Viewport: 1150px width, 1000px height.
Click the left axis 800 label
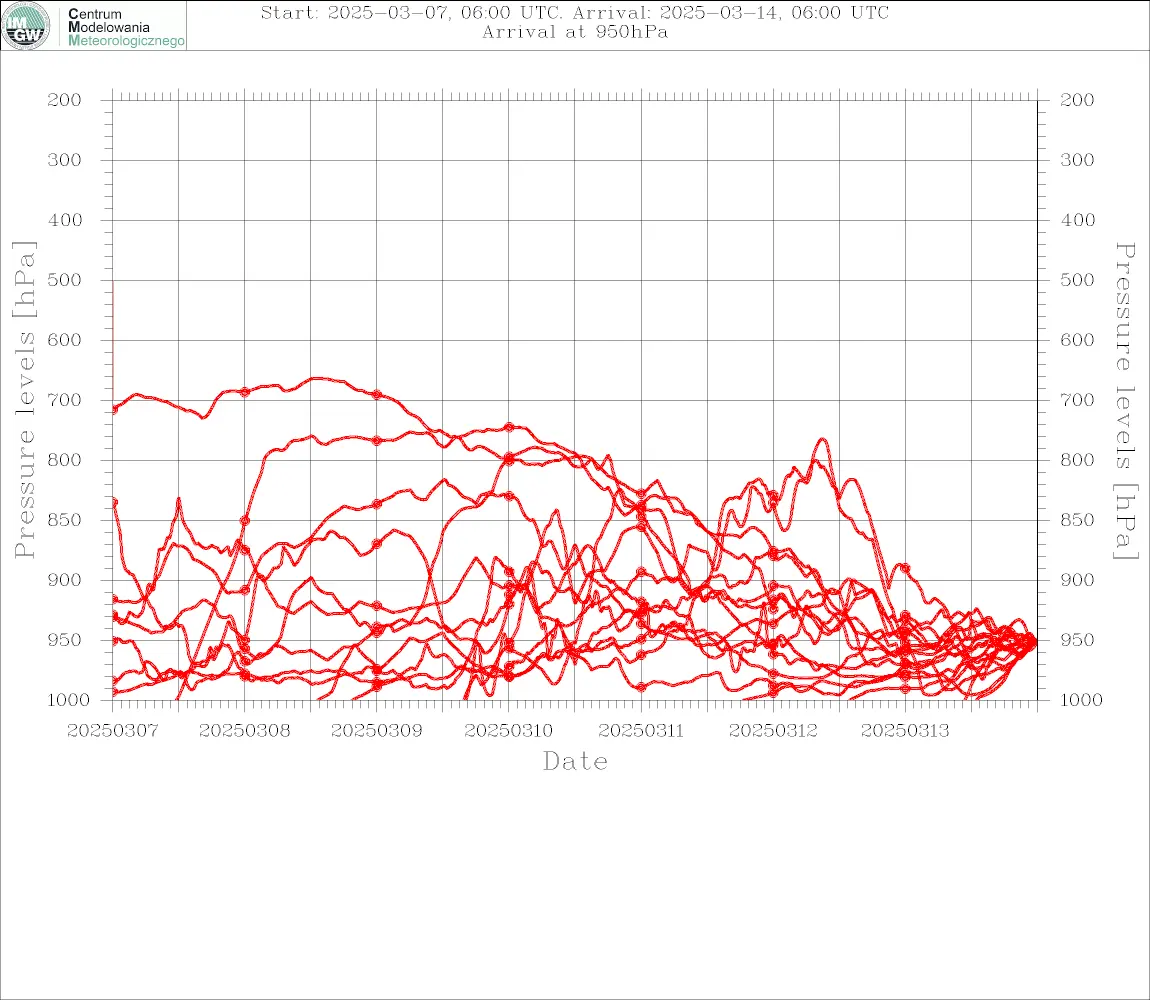(65, 461)
